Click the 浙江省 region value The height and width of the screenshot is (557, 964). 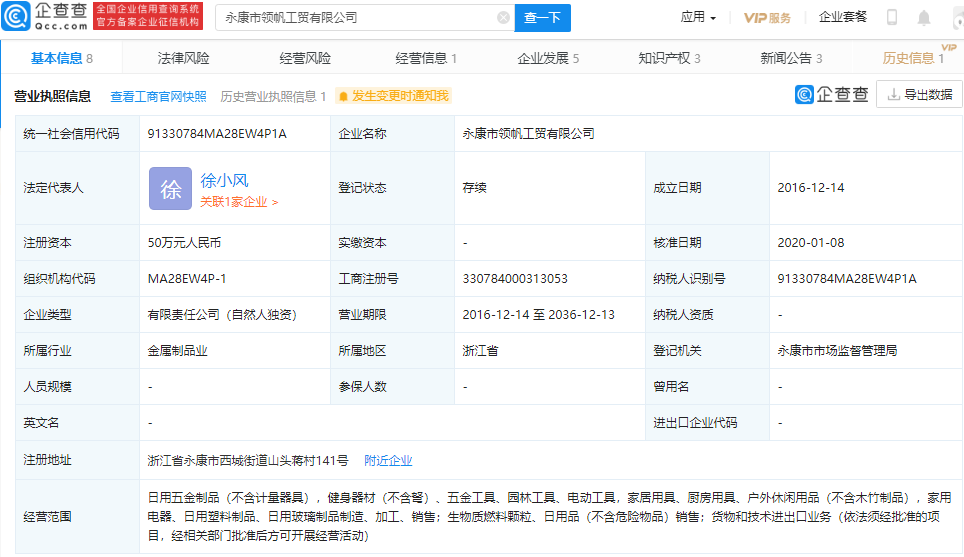coord(480,351)
